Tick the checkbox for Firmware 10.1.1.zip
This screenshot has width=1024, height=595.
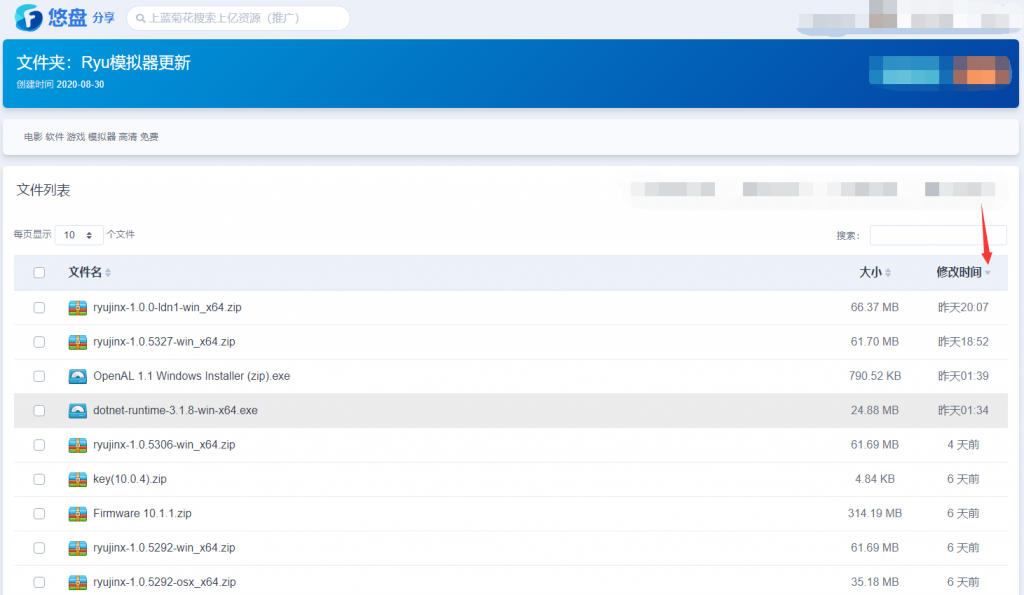(39, 513)
